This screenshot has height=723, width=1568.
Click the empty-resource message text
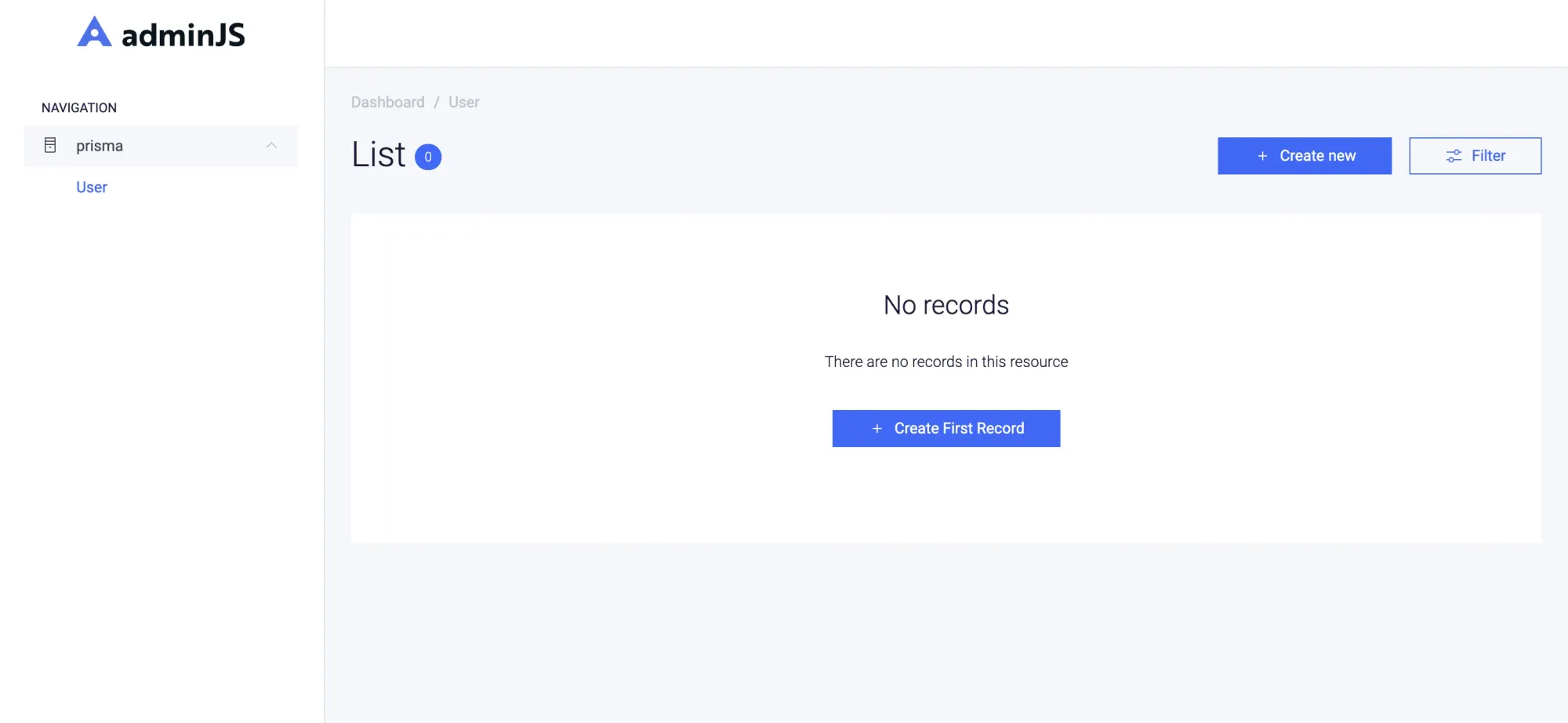(x=946, y=361)
